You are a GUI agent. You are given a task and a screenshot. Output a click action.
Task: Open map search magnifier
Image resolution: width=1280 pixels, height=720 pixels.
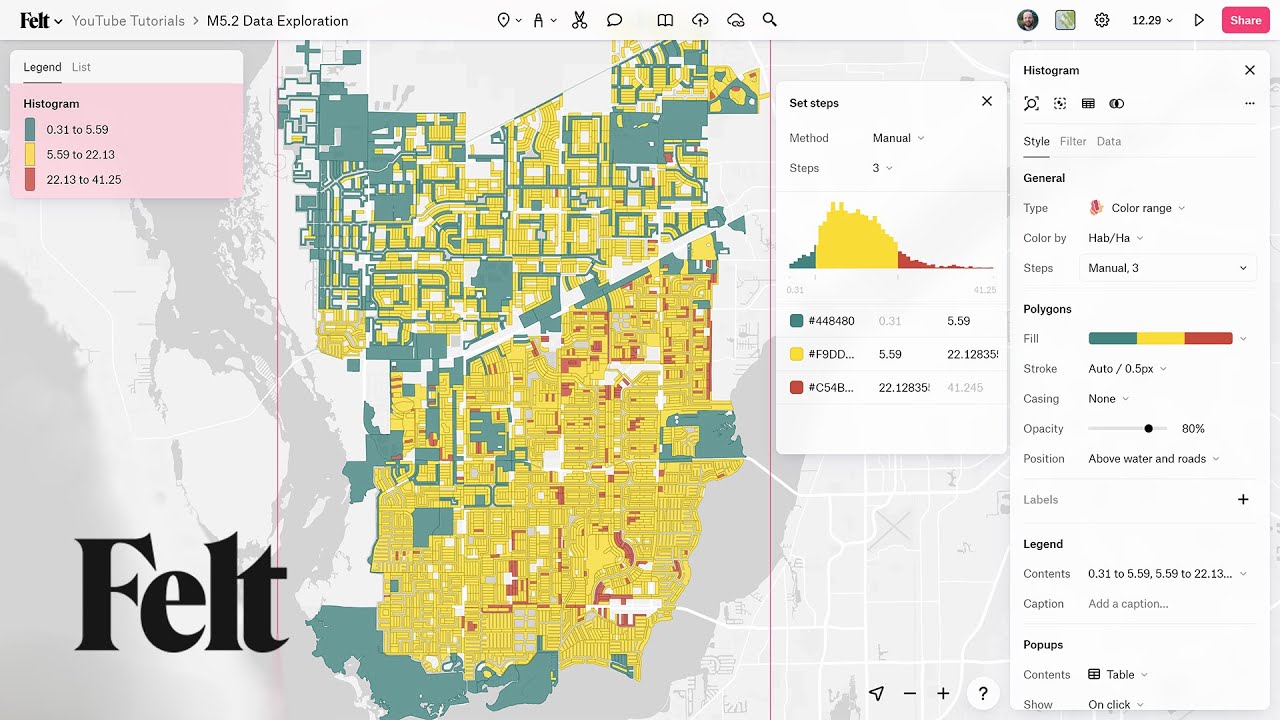(x=769, y=20)
